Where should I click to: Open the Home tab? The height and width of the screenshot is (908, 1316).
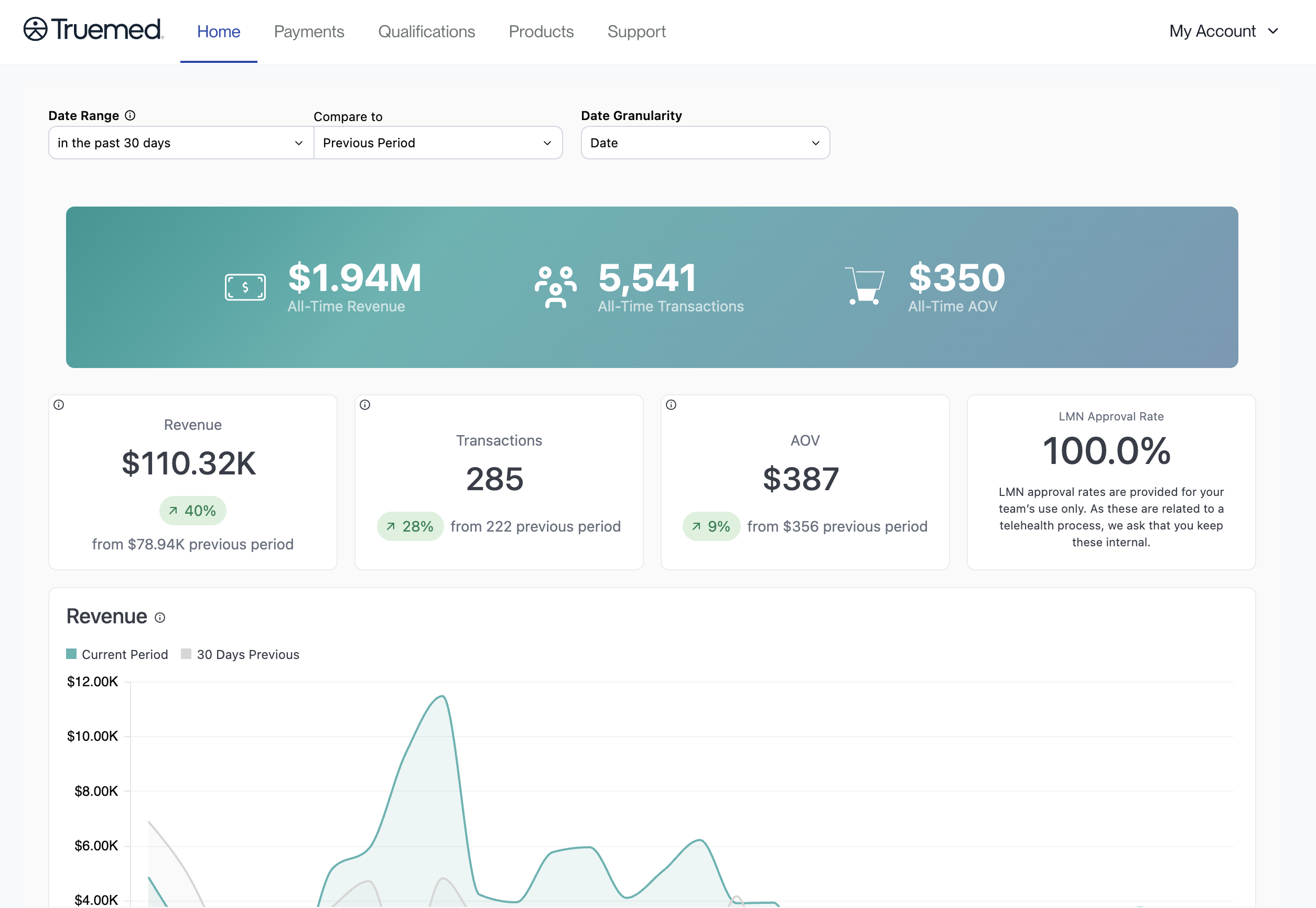click(219, 31)
